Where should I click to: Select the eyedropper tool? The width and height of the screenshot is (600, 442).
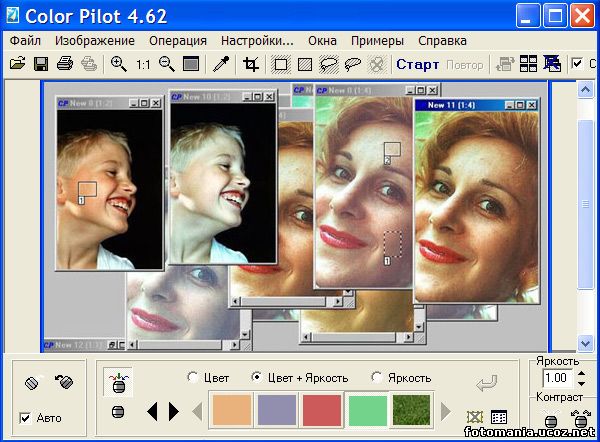pyautogui.click(x=221, y=64)
